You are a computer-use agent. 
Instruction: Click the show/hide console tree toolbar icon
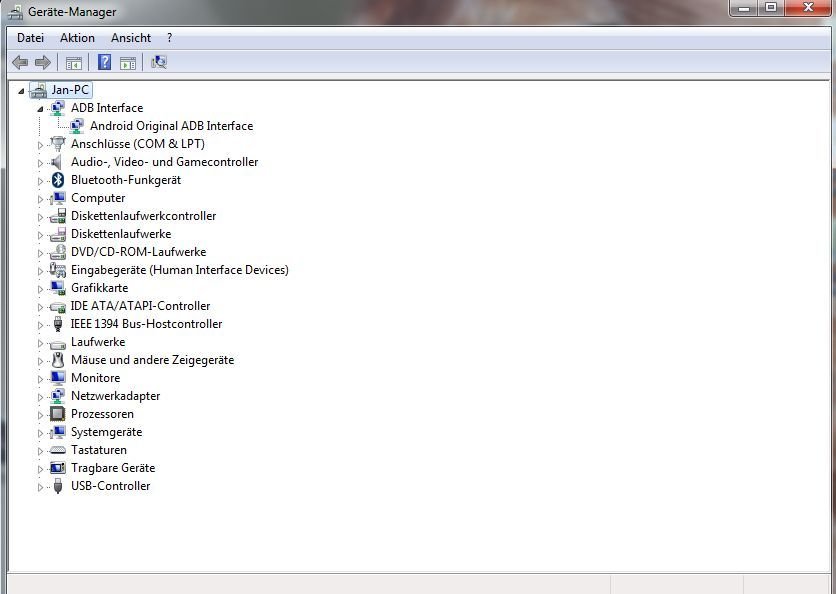point(74,63)
